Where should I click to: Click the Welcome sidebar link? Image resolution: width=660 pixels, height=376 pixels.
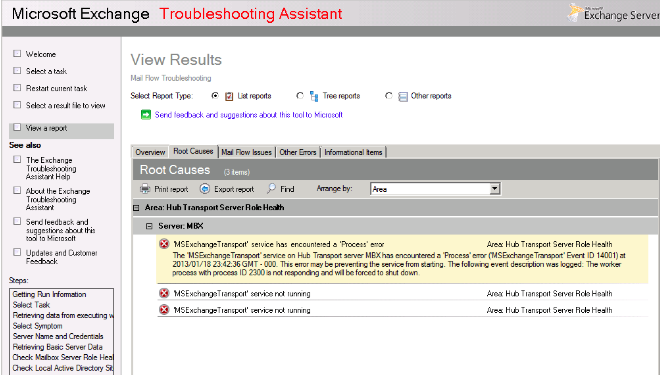pyautogui.click(x=41, y=54)
